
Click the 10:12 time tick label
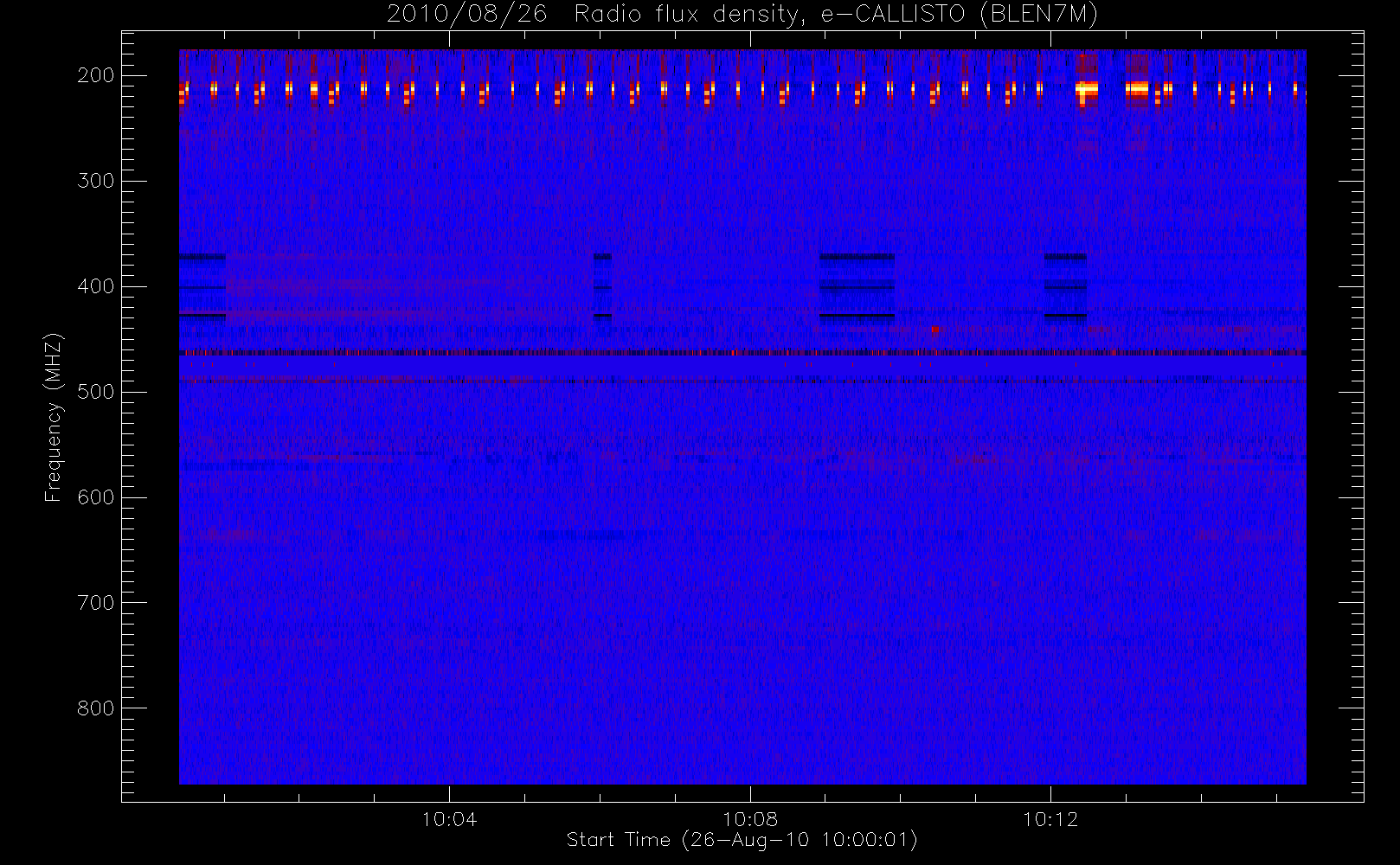(1050, 819)
